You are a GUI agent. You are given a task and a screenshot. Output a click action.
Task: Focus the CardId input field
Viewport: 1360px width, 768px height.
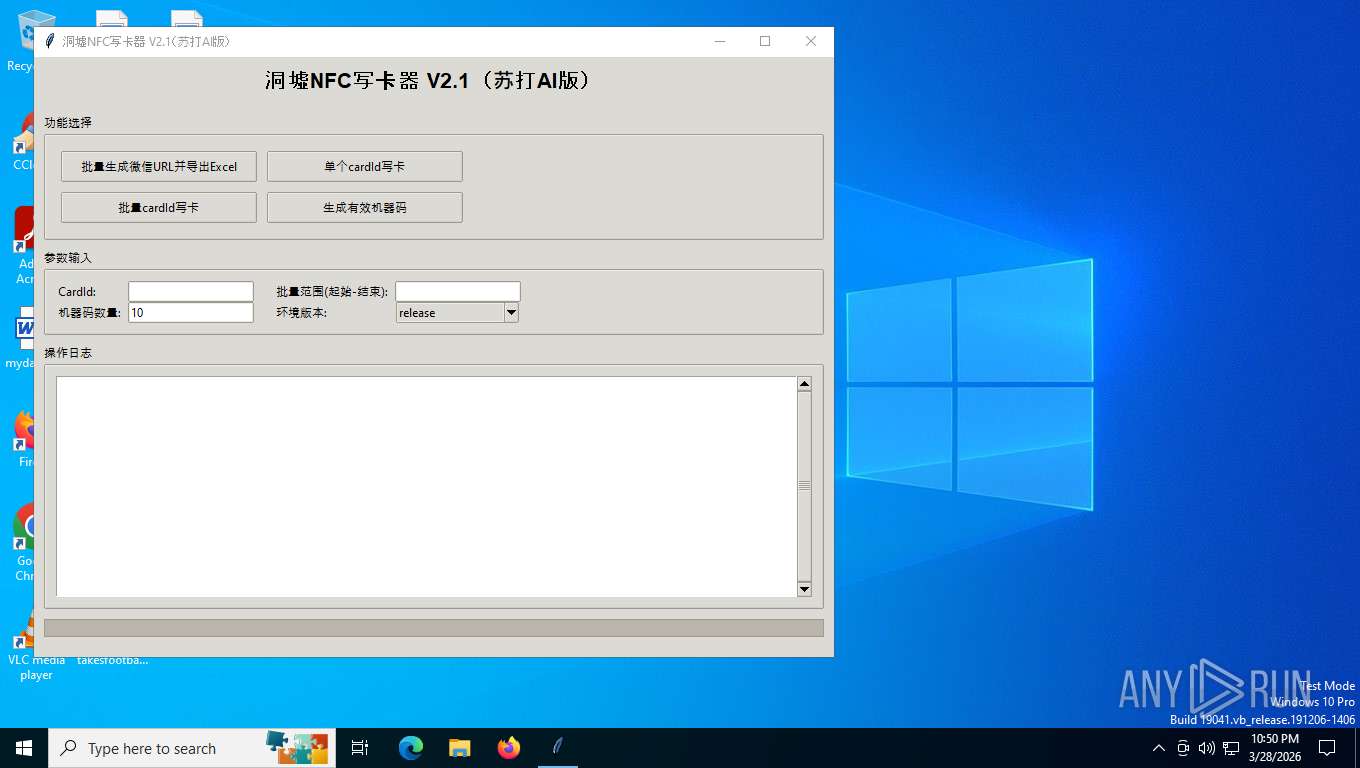[x=191, y=291]
